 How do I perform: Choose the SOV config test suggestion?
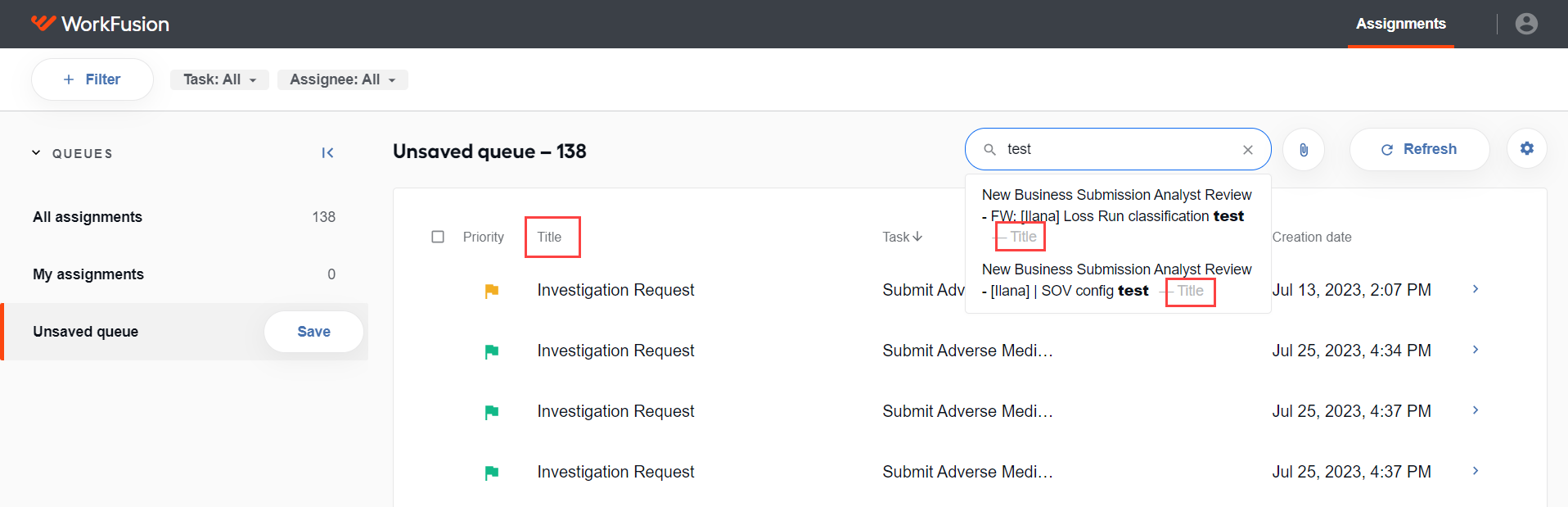(x=1118, y=280)
